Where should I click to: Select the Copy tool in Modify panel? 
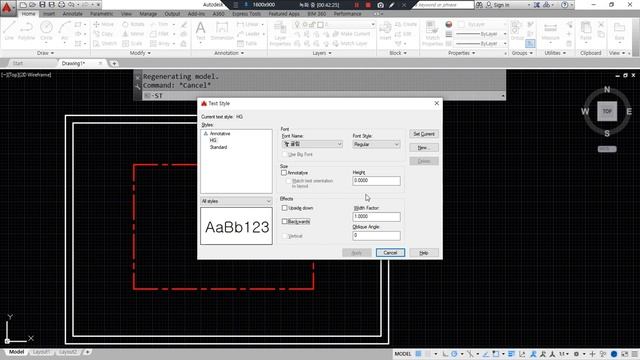click(x=103, y=34)
